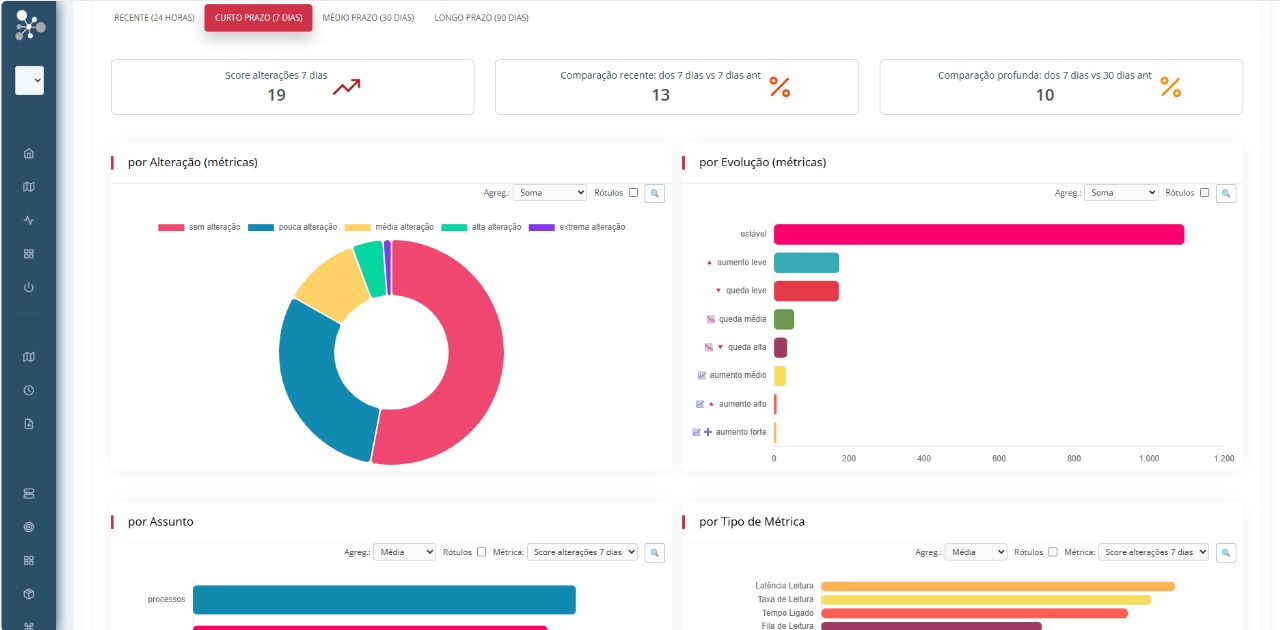
Task: Open the activity pulse icon in sidebar
Action: (29, 220)
